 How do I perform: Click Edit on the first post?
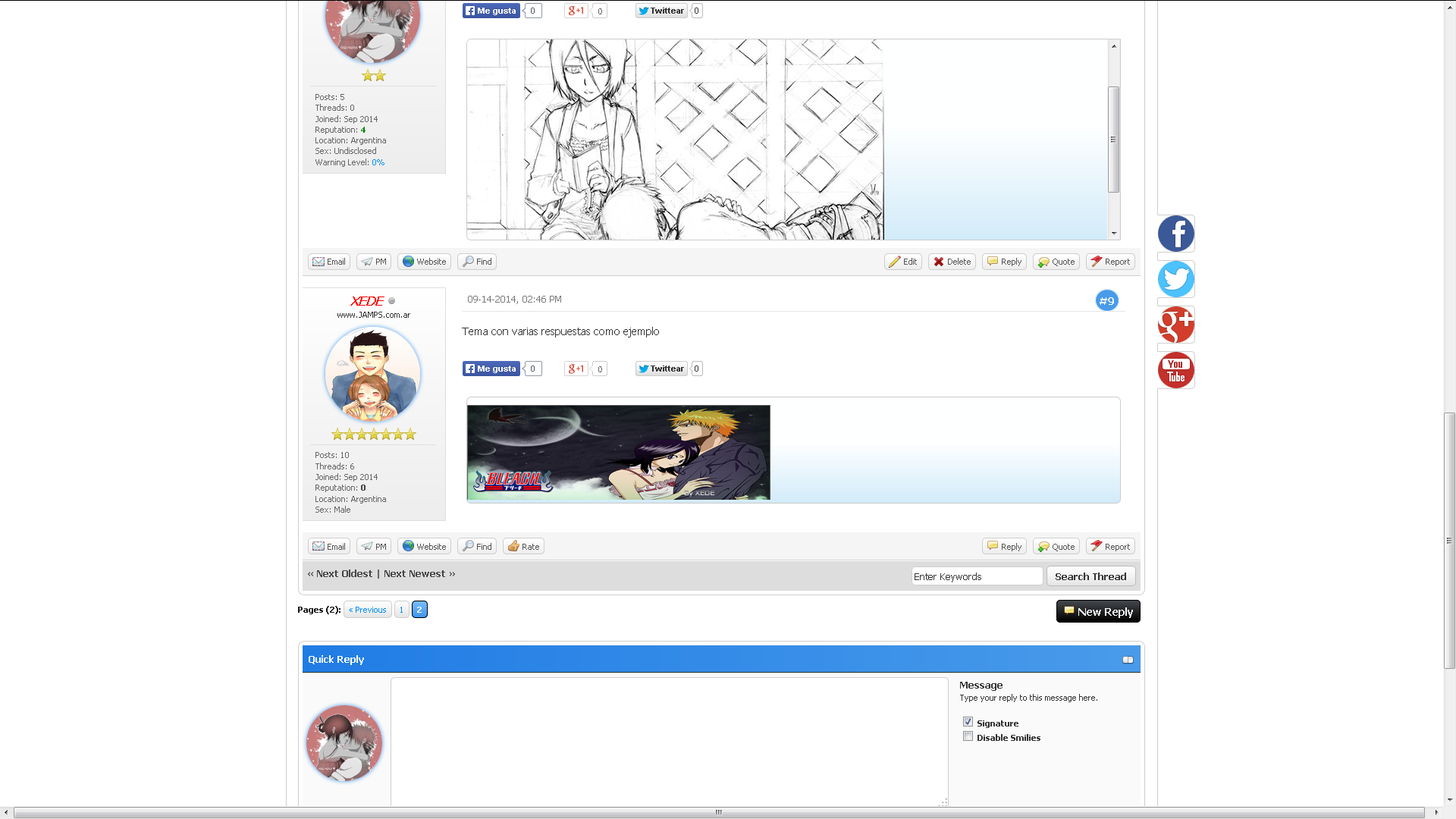[902, 262]
